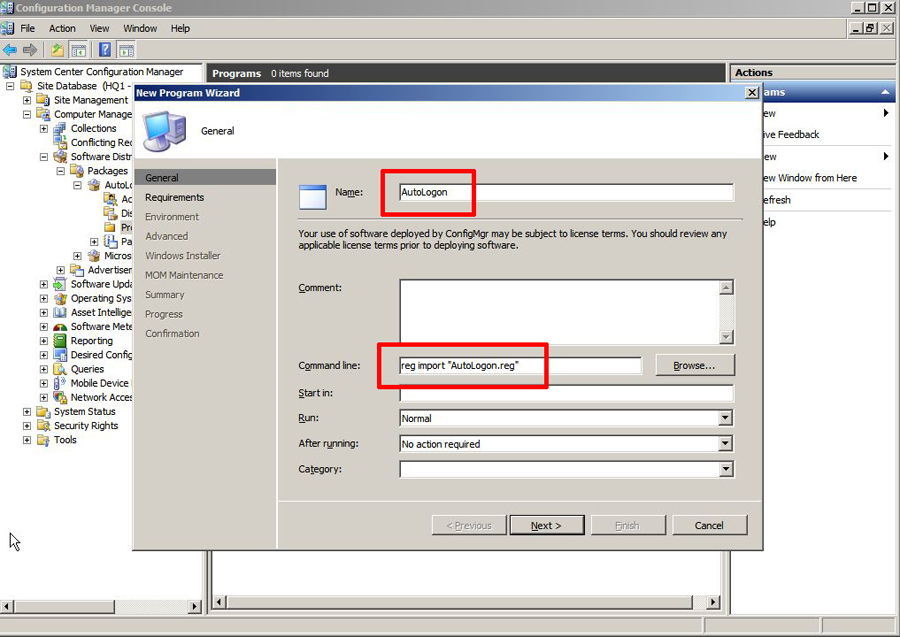Screen dimensions: 900x637
Task: Click results pane horizontal scrollbar left arrow
Action: (219, 602)
